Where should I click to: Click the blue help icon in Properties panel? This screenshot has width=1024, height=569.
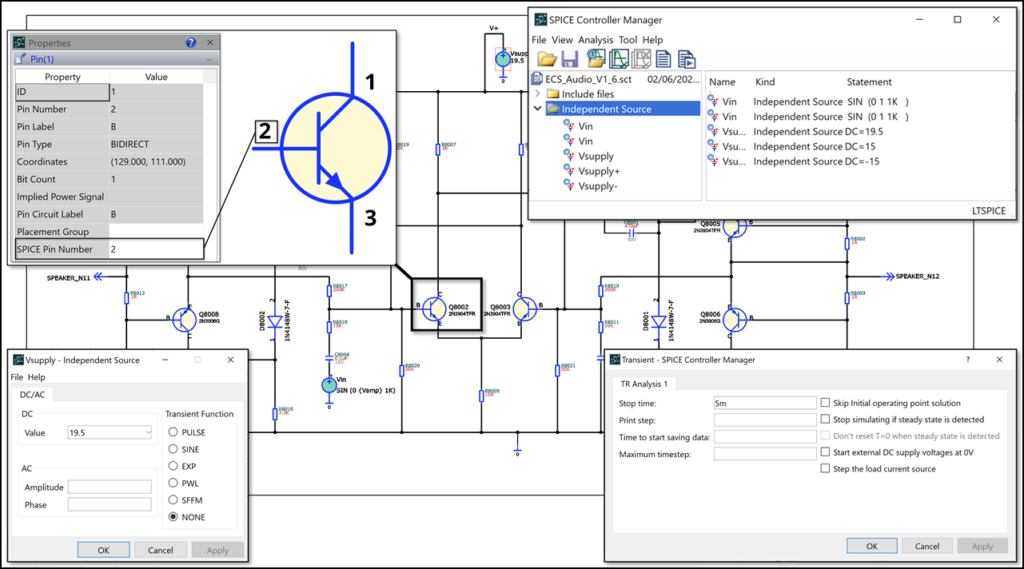(x=191, y=43)
